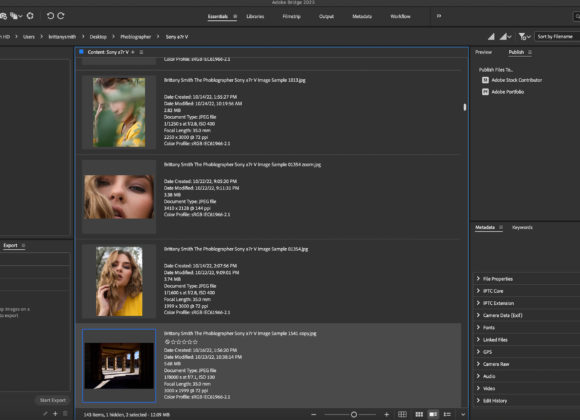This screenshot has width=580, height=420.
Task: Click the delete preset trash icon
Action: pos(65,414)
